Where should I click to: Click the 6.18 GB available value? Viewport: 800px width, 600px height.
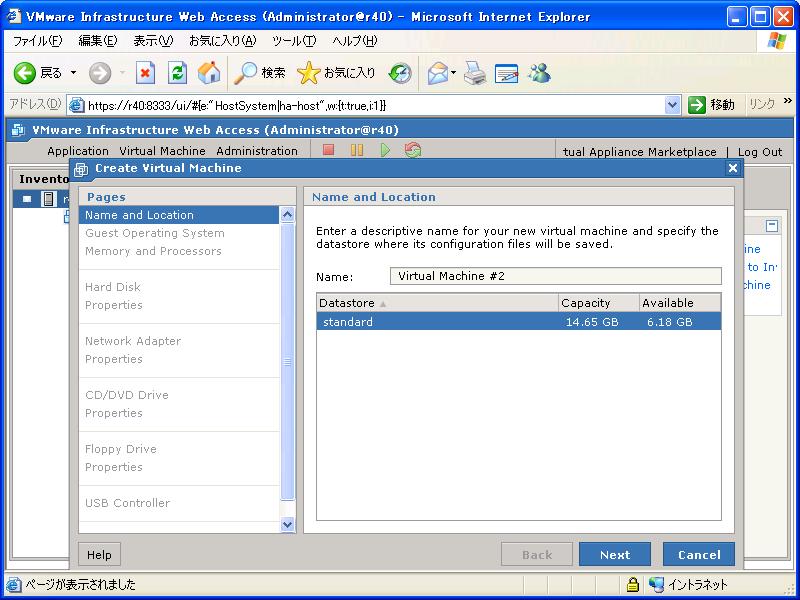(x=669, y=322)
